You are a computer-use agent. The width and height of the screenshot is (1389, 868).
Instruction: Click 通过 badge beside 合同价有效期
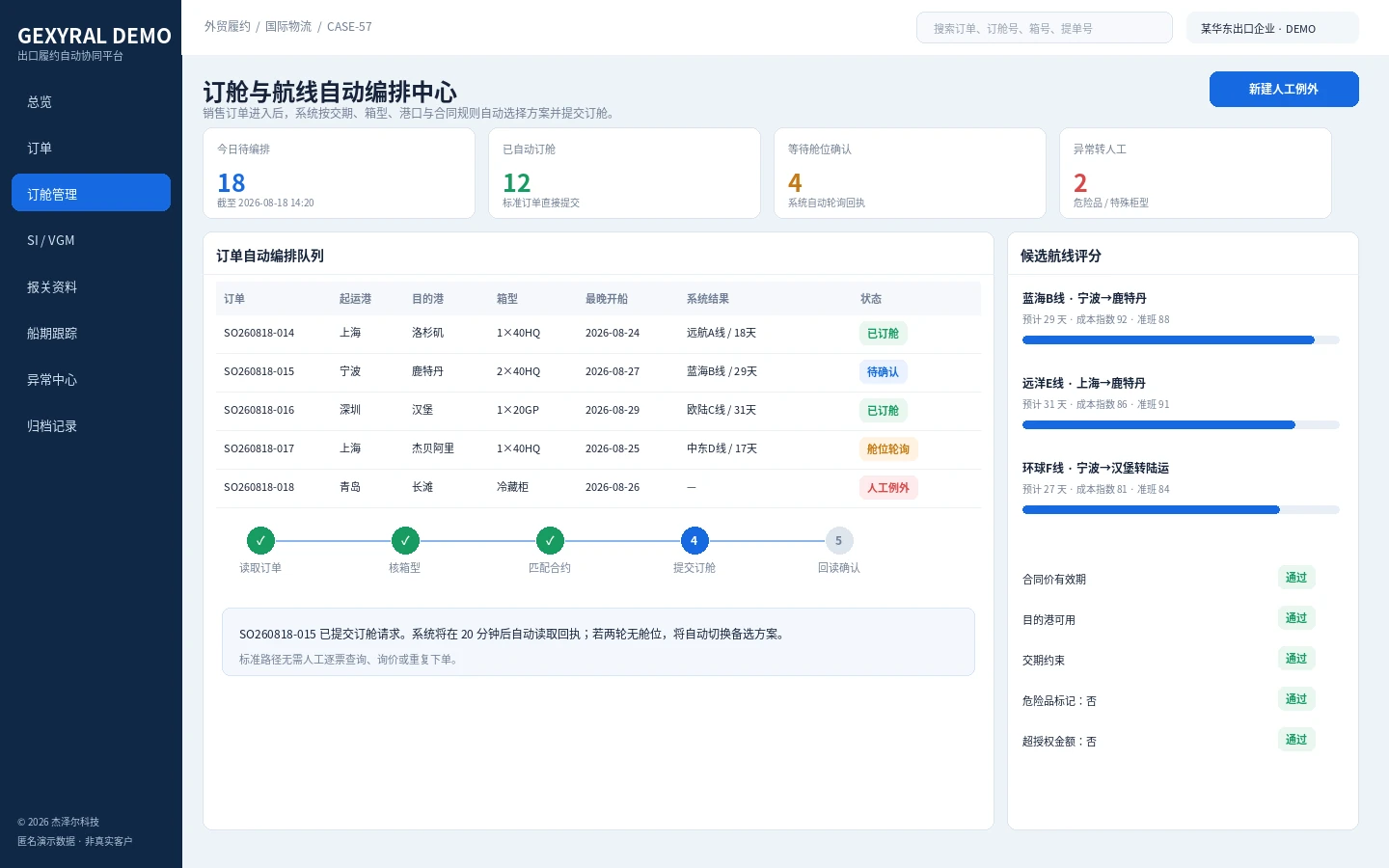[x=1296, y=578]
